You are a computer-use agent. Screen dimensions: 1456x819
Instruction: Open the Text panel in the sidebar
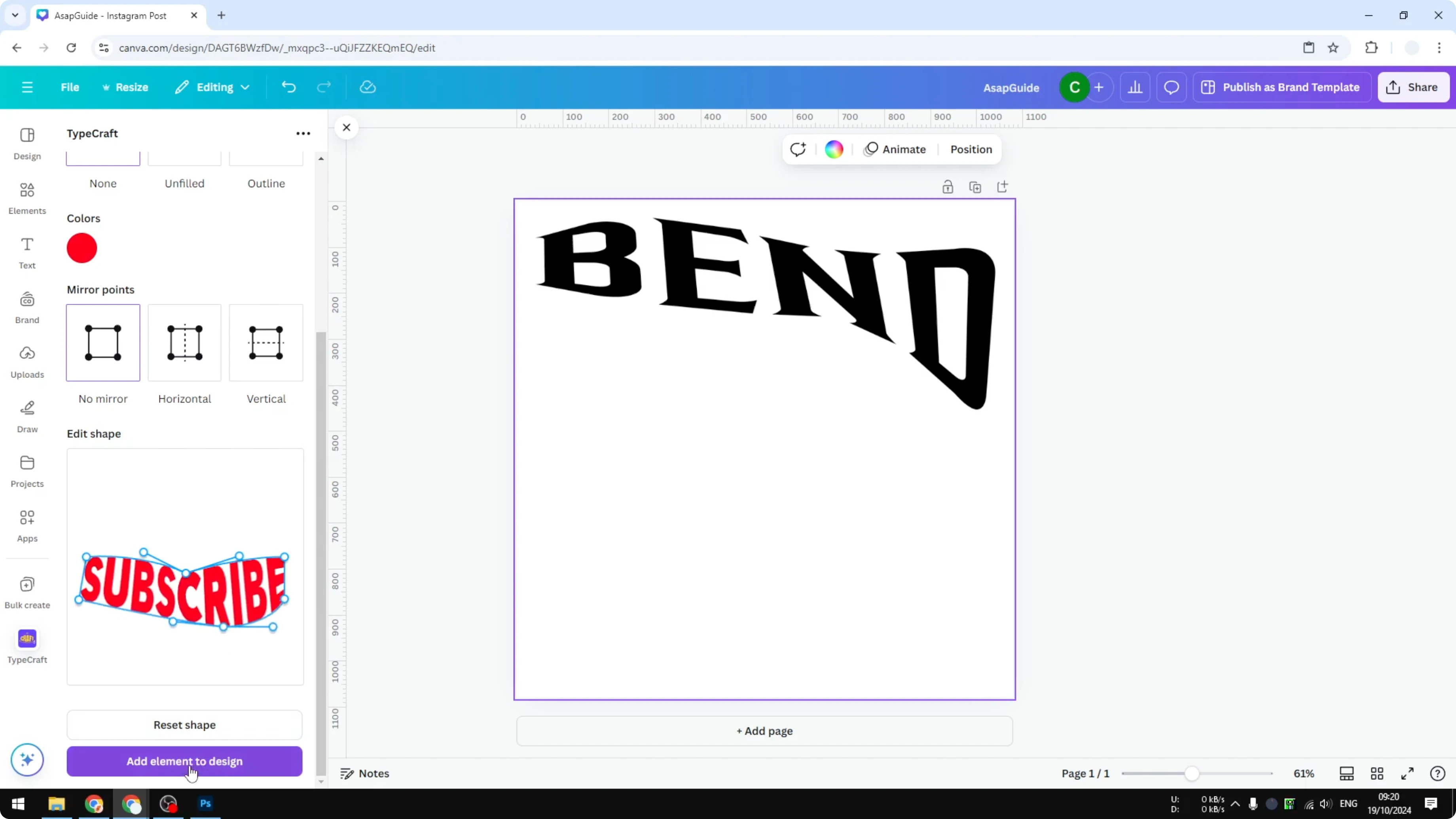point(27,253)
